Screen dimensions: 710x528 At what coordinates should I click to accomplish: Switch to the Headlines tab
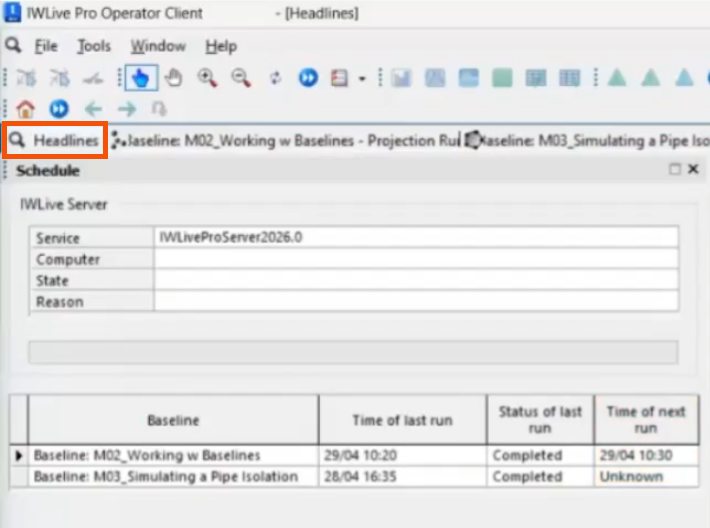(55, 140)
